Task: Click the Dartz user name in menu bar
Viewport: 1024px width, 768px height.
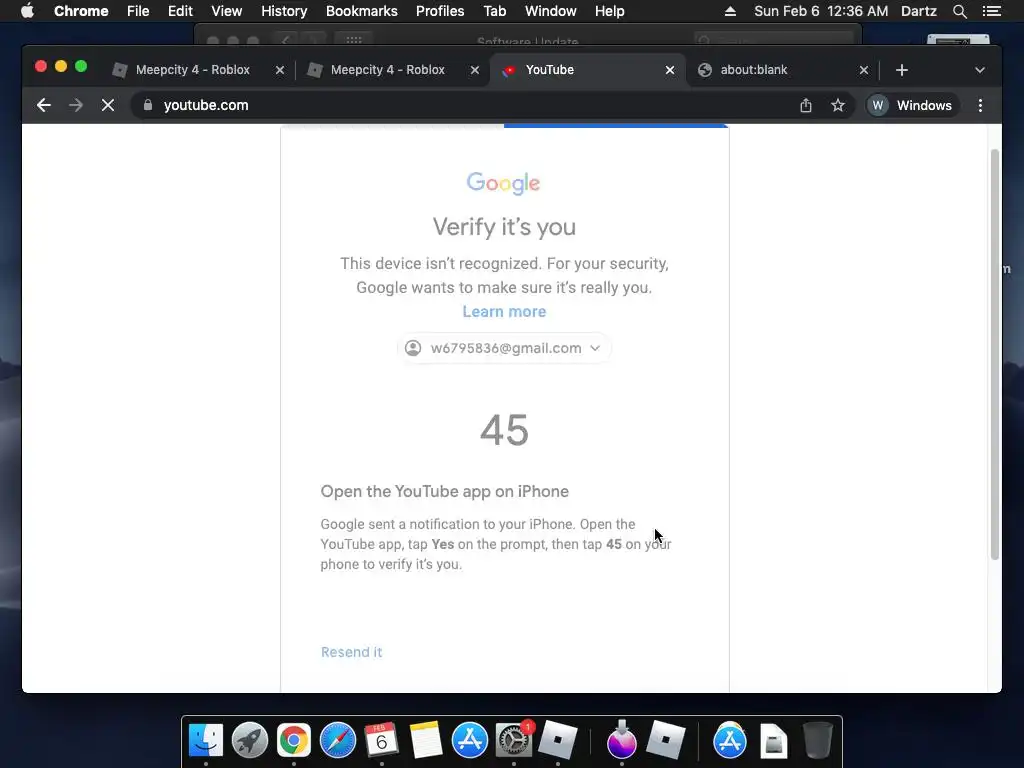Action: [x=919, y=11]
